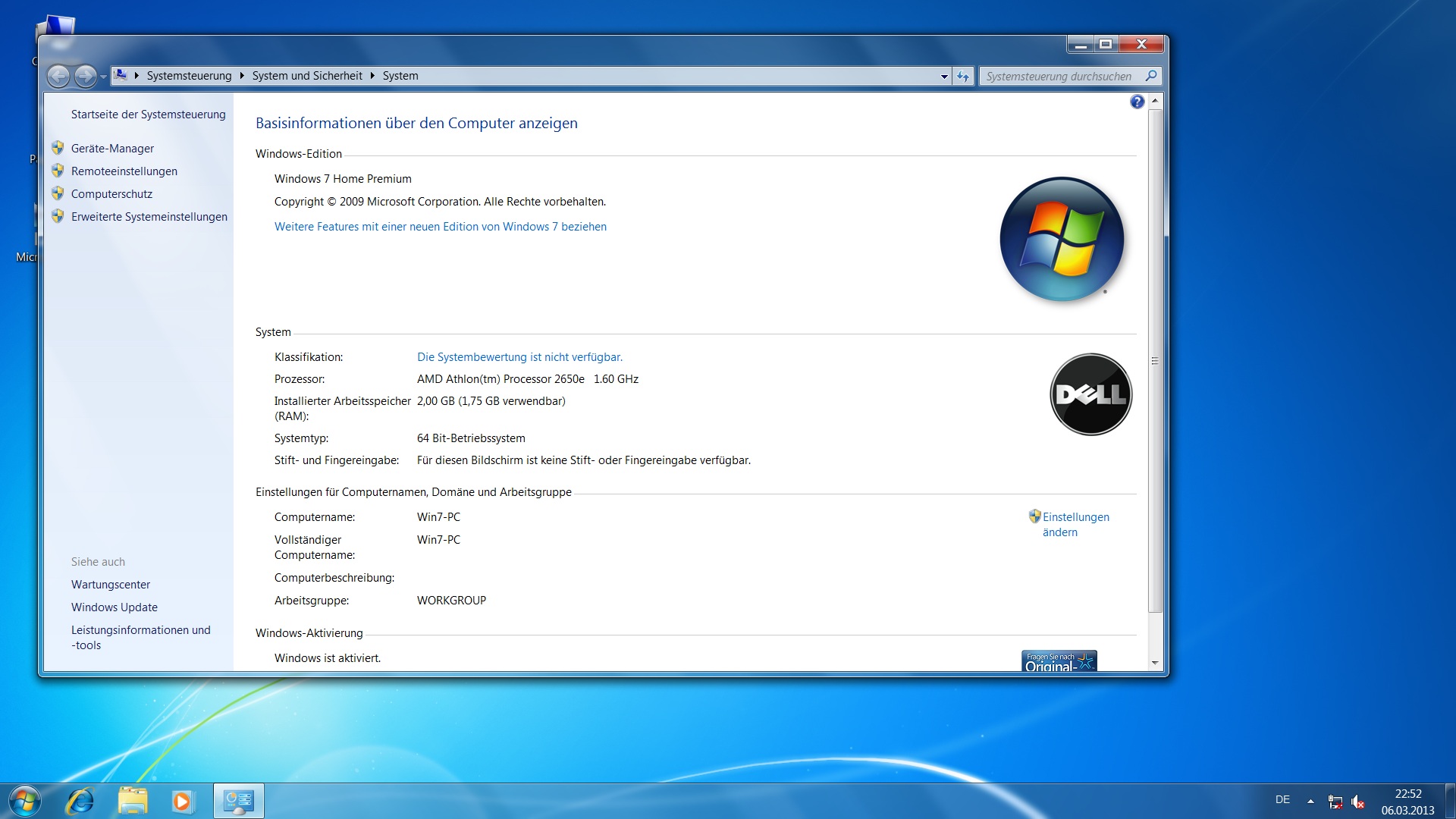The width and height of the screenshot is (1456, 819).
Task: Click the muted volume tray icon
Action: [1358, 802]
